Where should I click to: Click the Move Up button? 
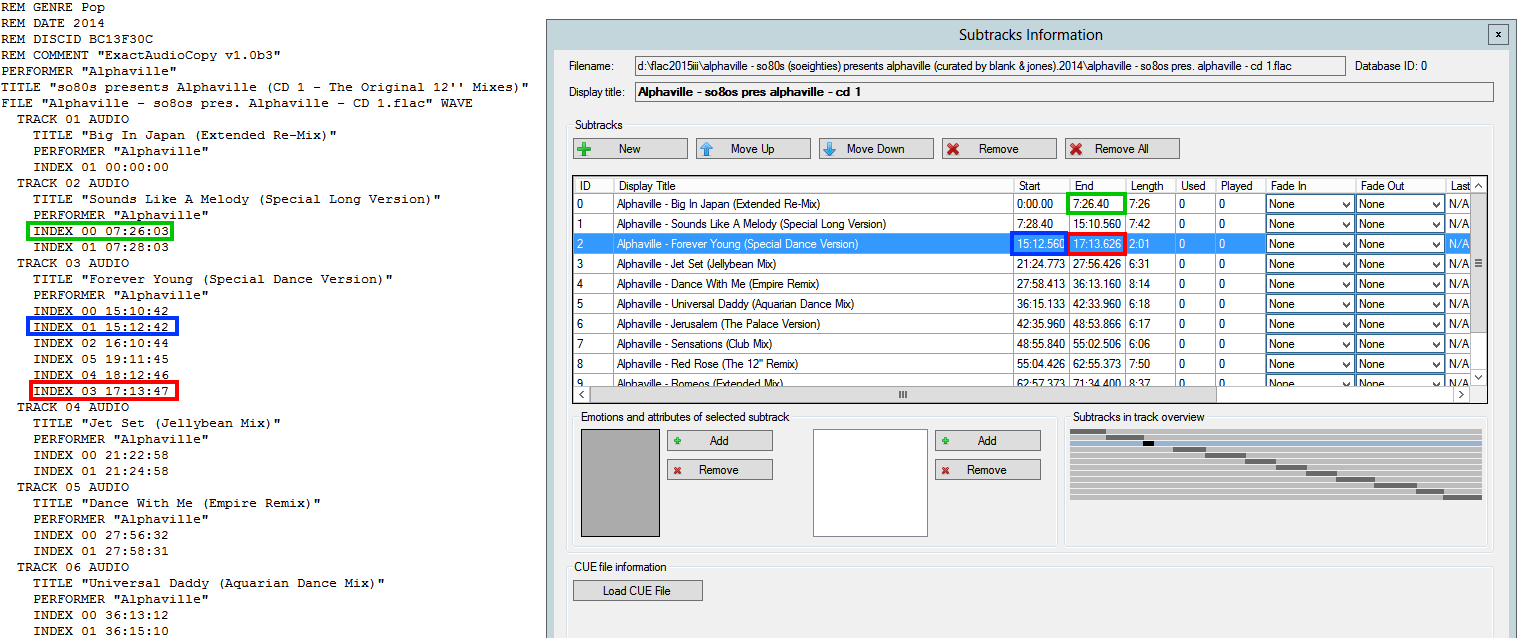coord(753,149)
